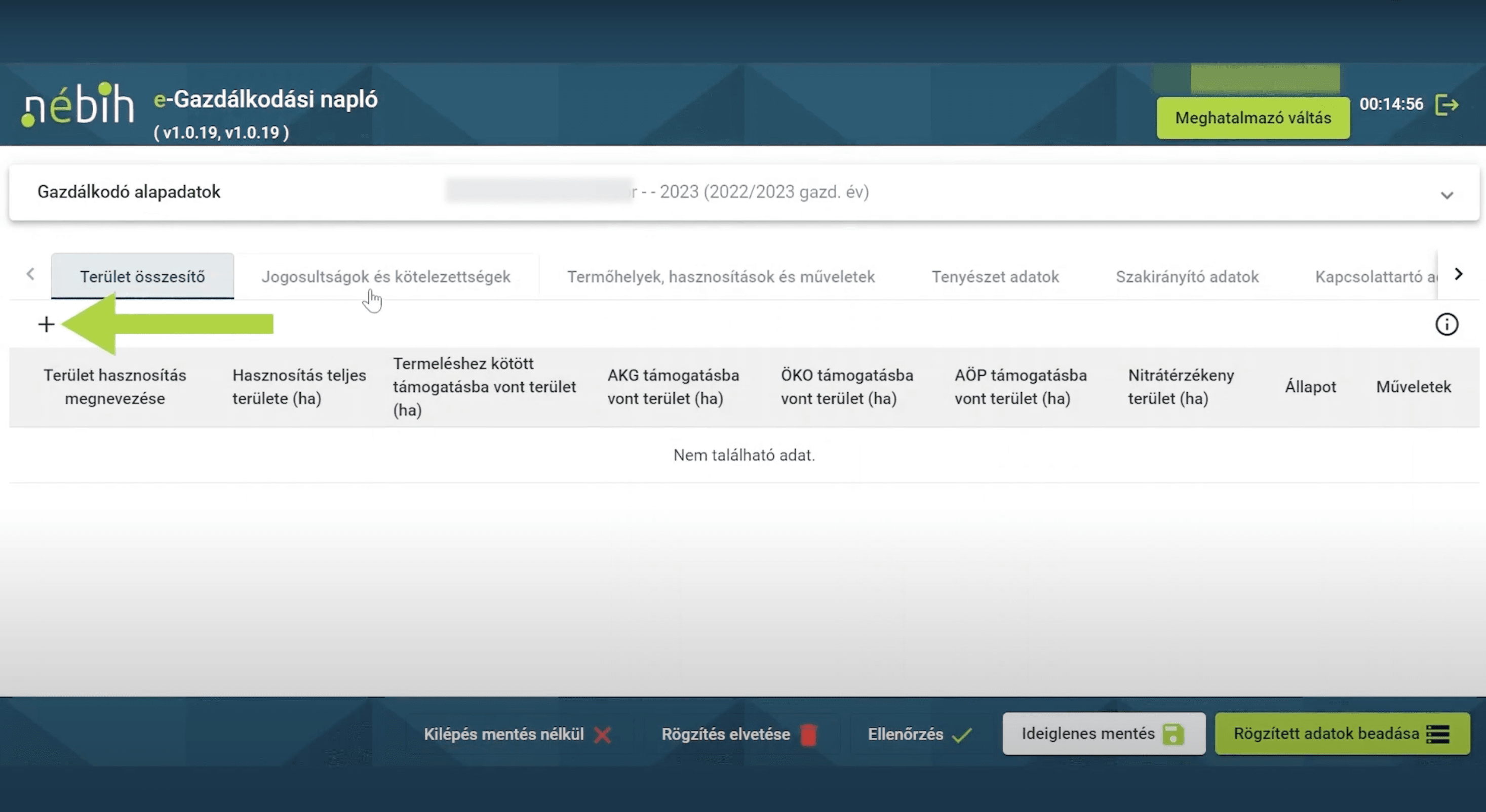Click the logout icon next to timer

tap(1447, 105)
